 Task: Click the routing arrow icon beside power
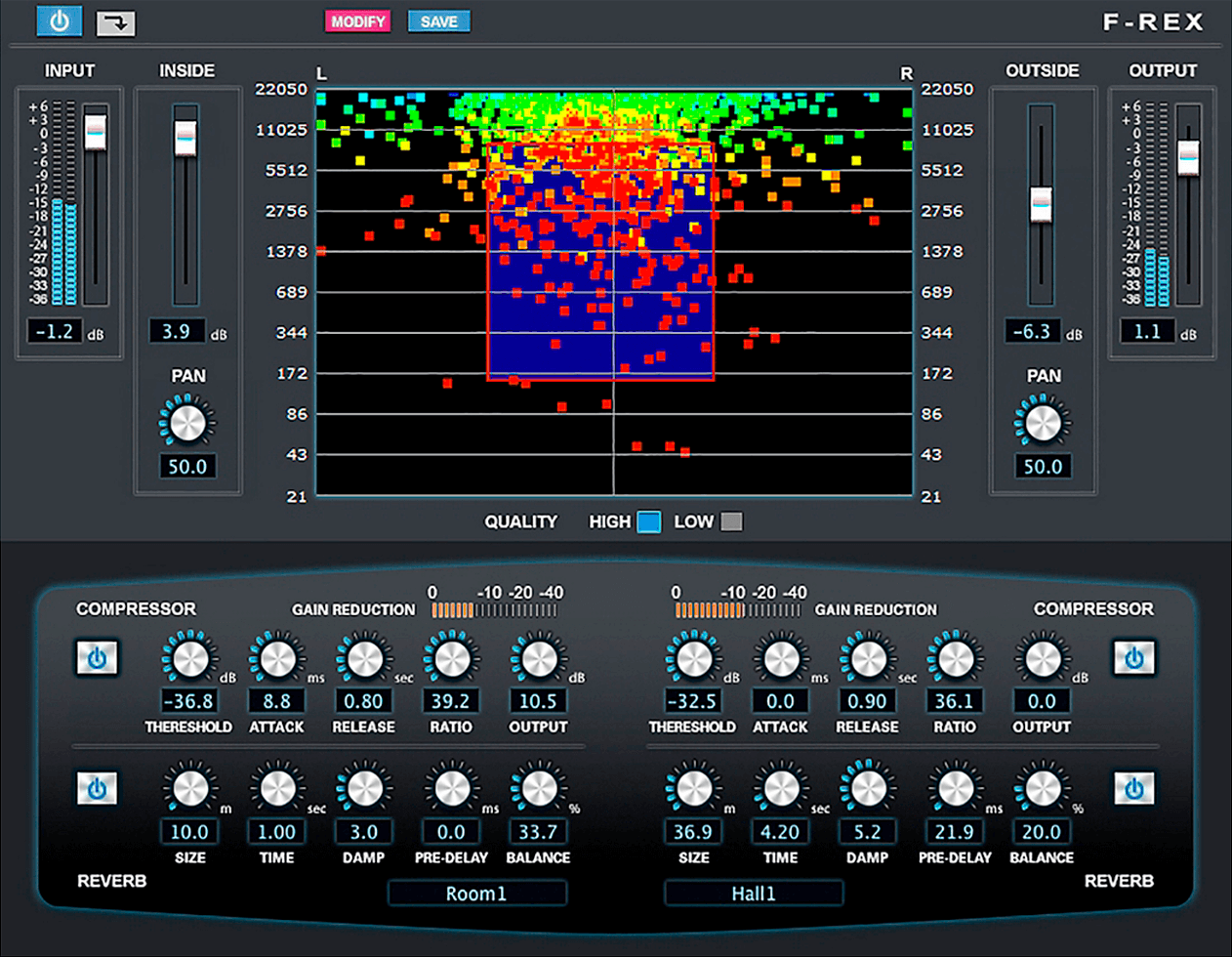(x=115, y=23)
